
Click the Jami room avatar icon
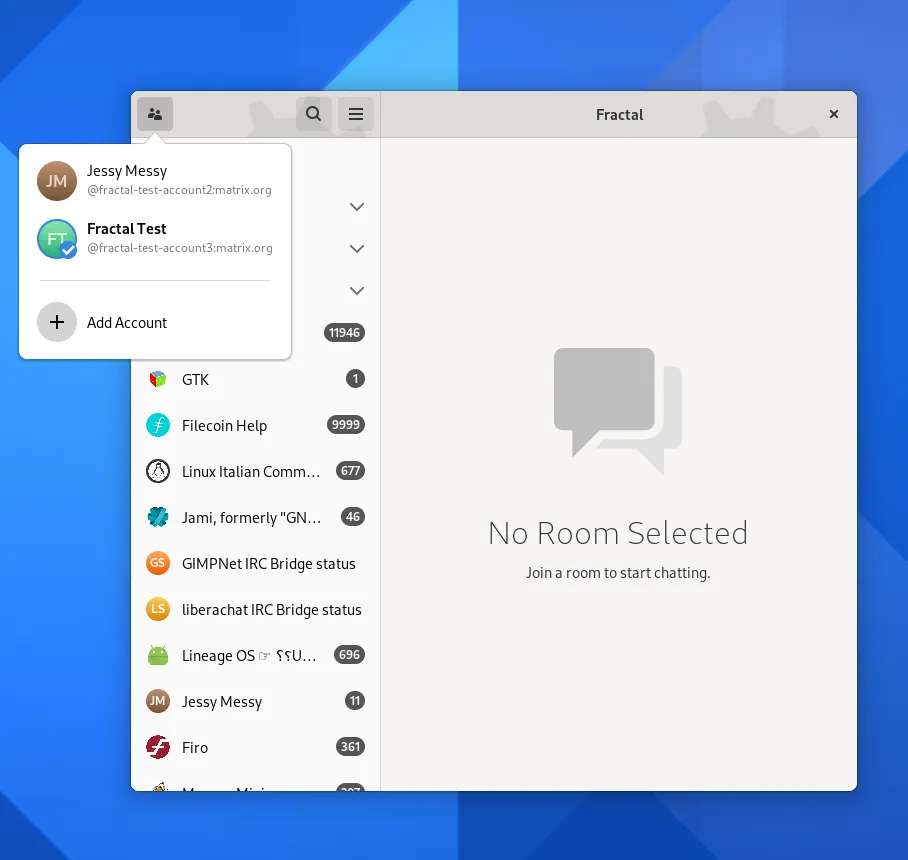pyautogui.click(x=158, y=517)
